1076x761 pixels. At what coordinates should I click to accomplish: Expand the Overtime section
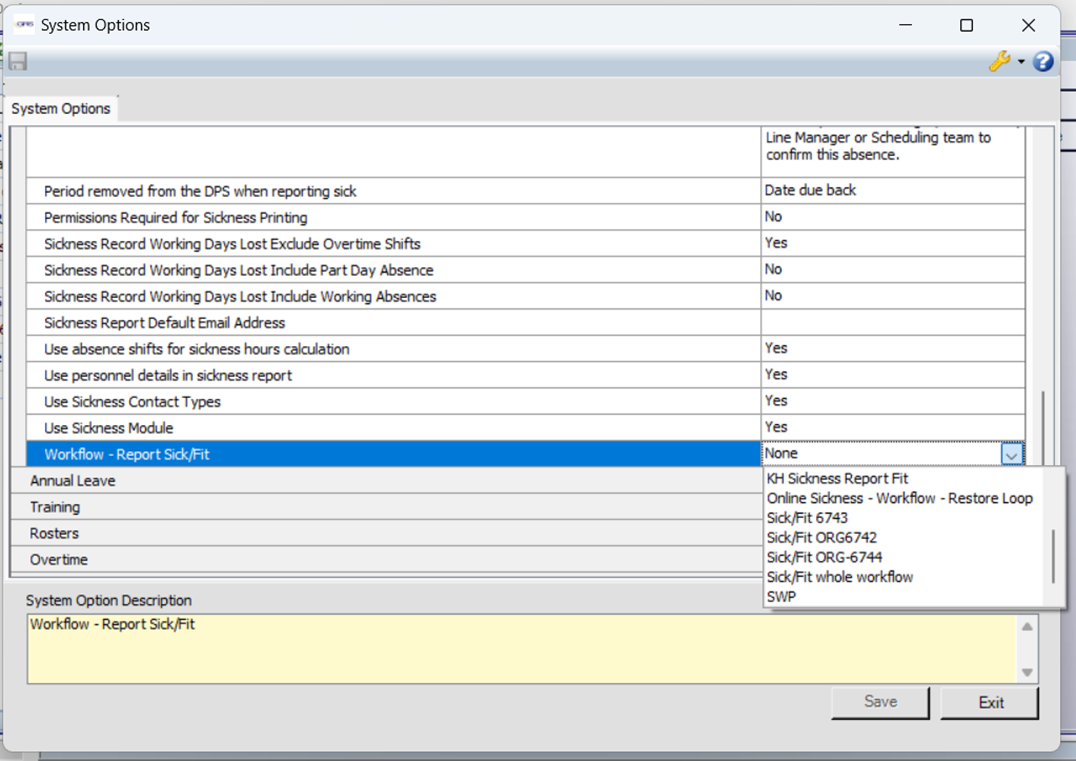pyautogui.click(x=58, y=560)
